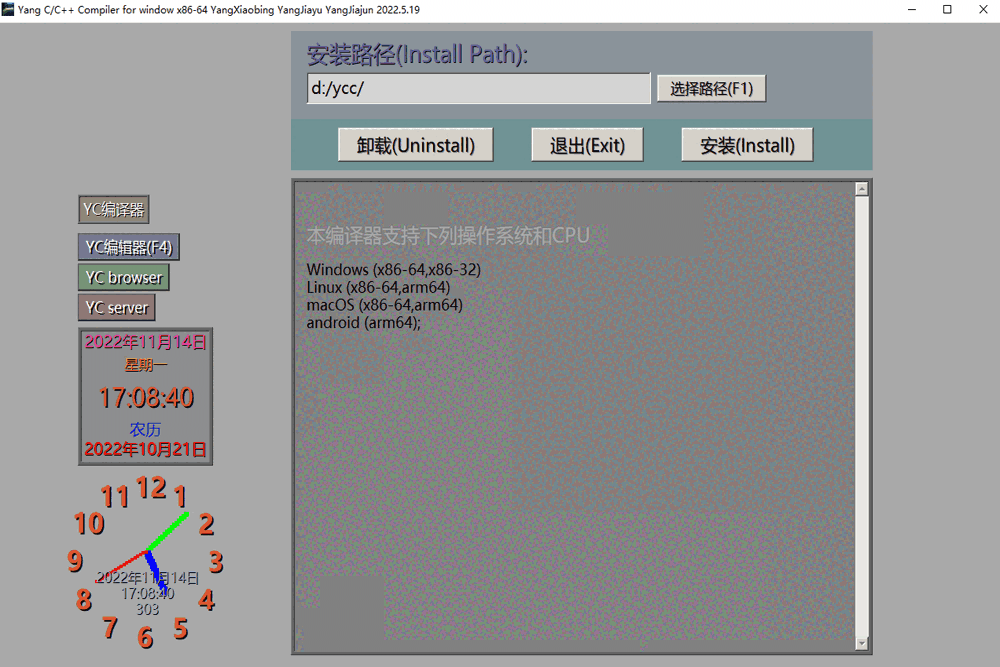Click the 农历 lunar calendar label
The image size is (1000, 667).
coord(145,429)
